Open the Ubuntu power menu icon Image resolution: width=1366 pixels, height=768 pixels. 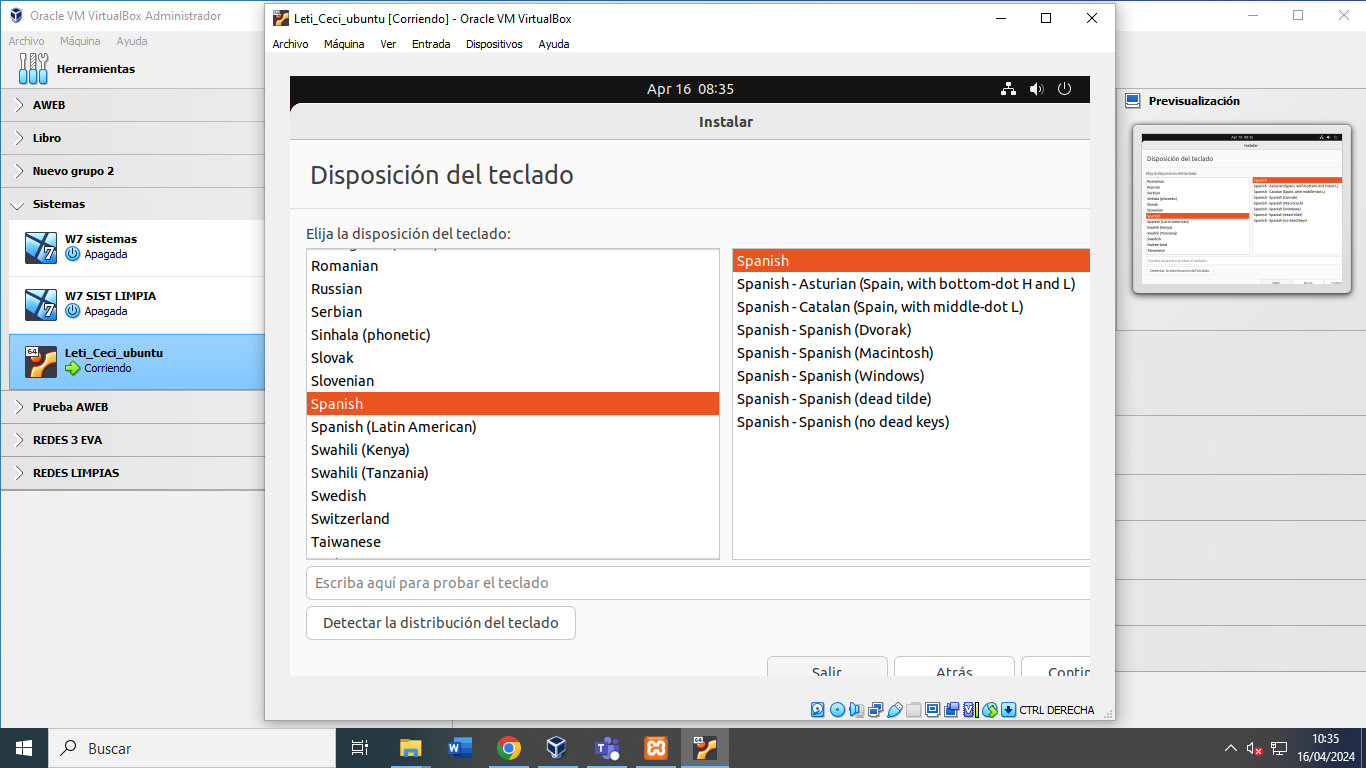tap(1064, 89)
